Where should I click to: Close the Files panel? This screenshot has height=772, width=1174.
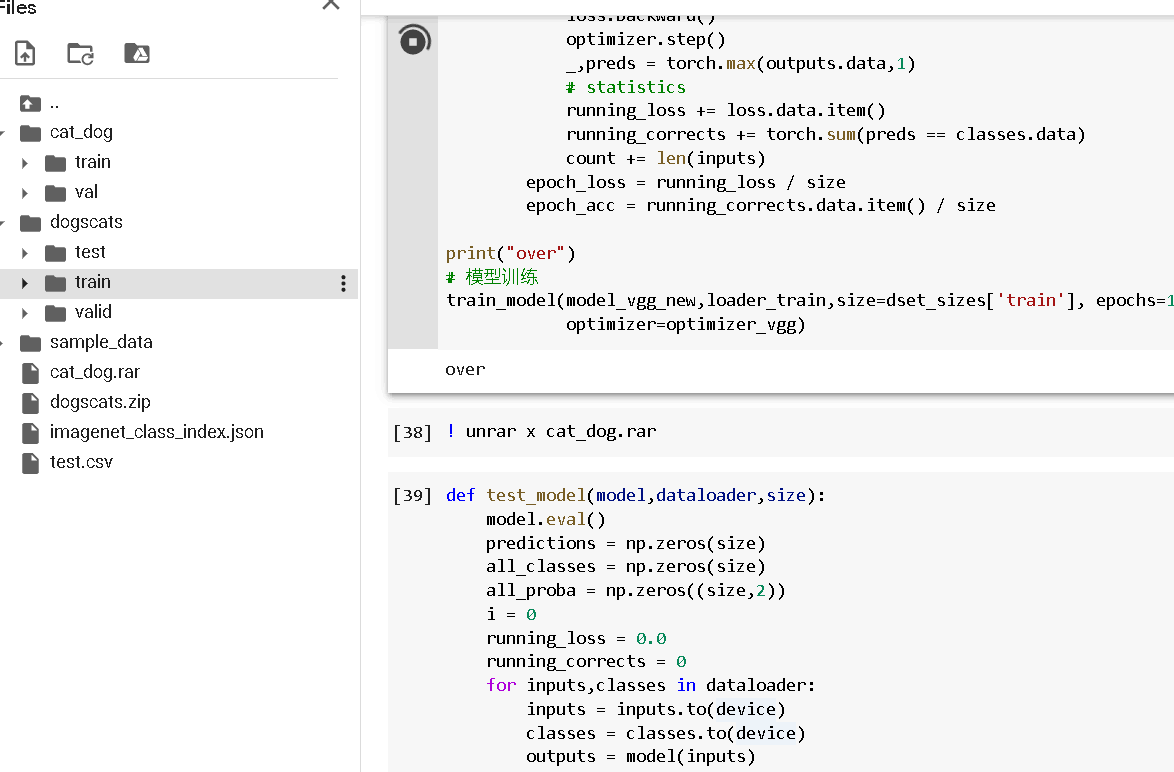coord(330,5)
